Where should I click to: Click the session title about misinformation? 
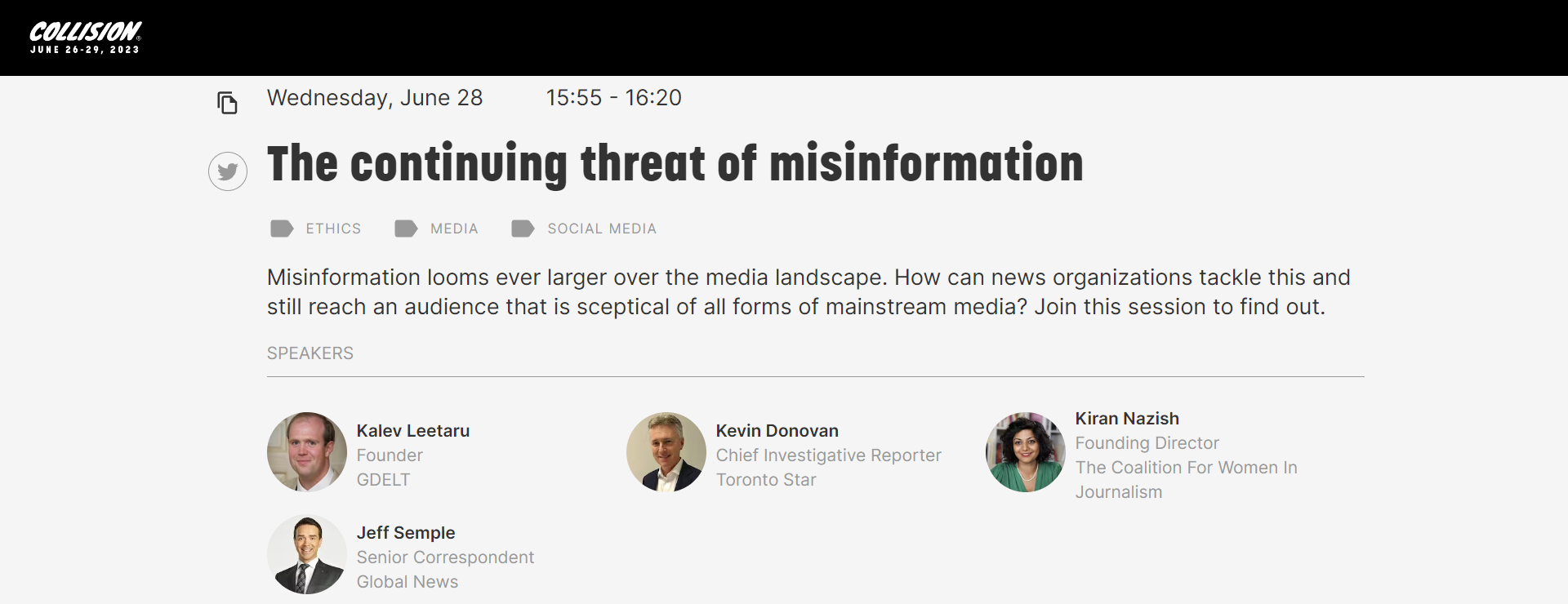click(x=675, y=164)
